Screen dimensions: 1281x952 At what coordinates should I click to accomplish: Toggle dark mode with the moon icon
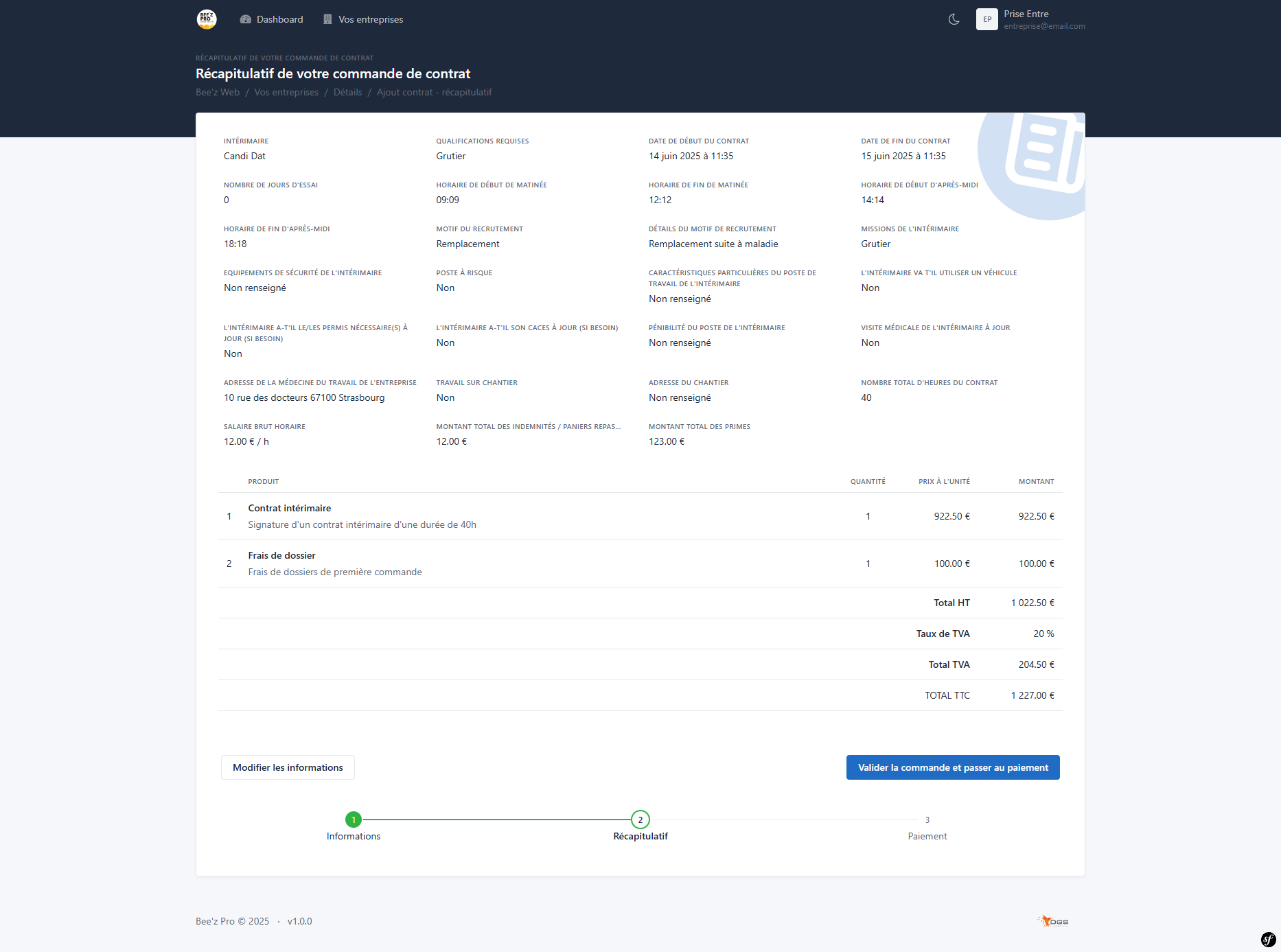954,19
